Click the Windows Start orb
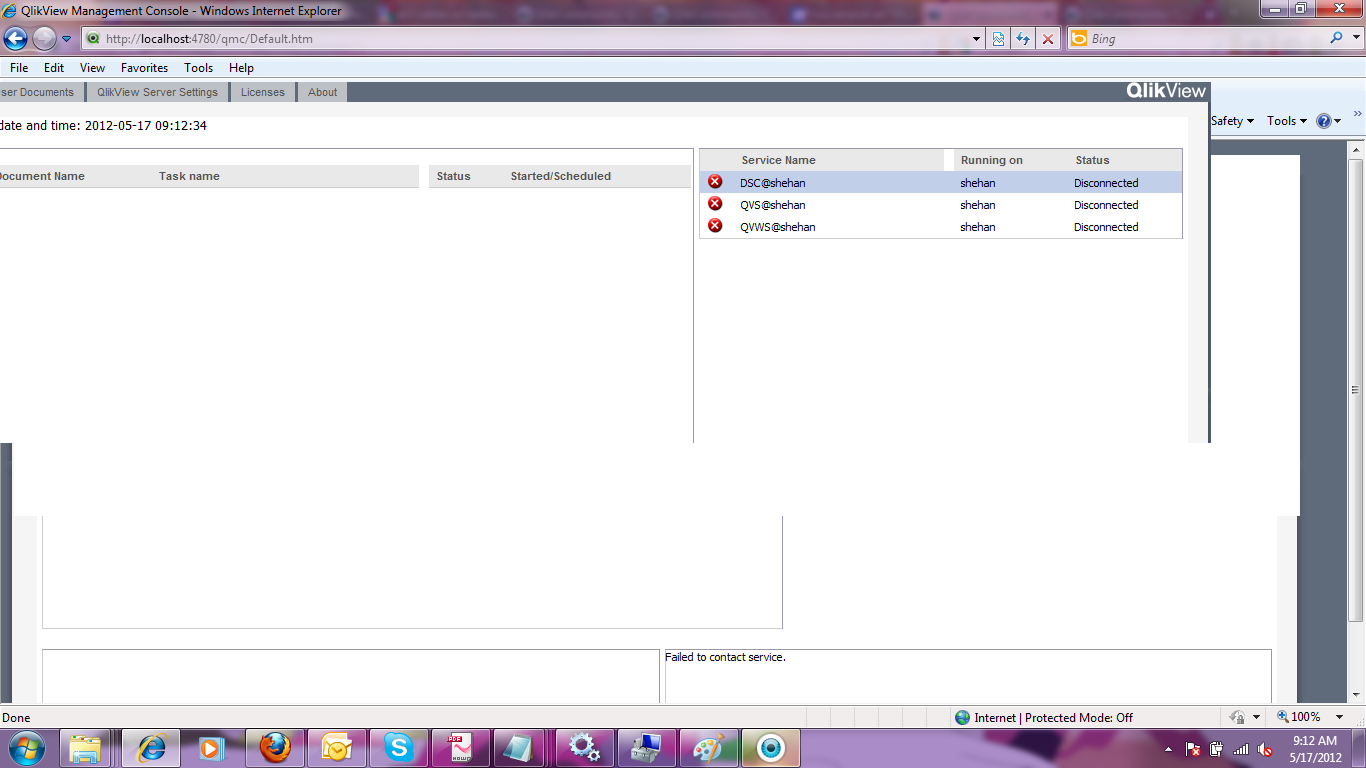The width and height of the screenshot is (1366, 768). (26, 748)
